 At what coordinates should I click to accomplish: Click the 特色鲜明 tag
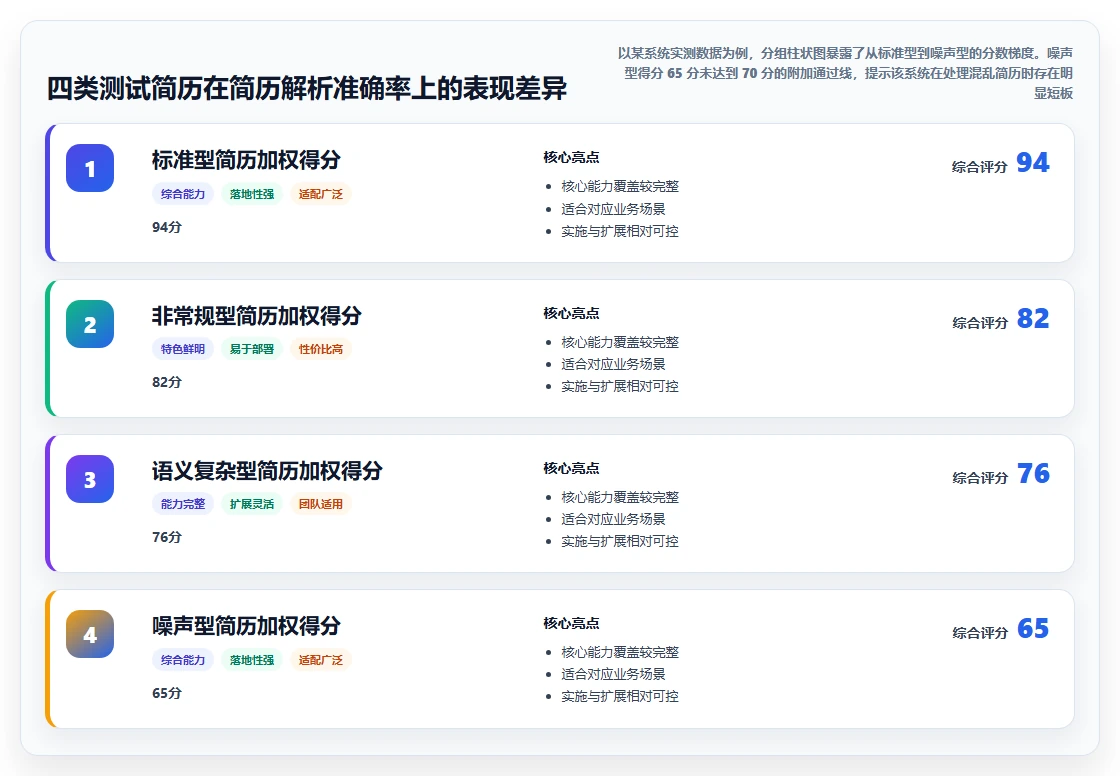click(x=183, y=349)
